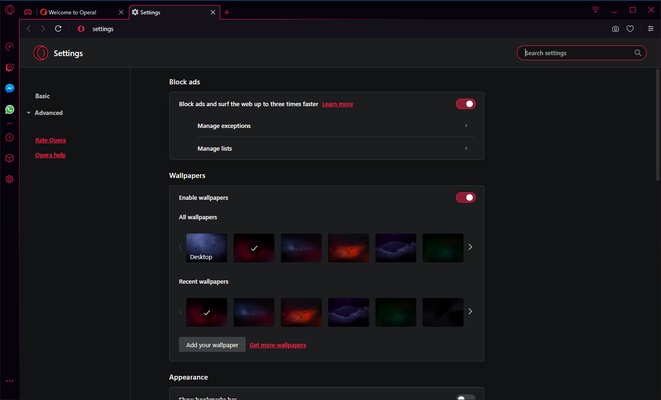Viewport: 661px width, 400px height.
Task: Select checked red wallpaper in All wallpapers
Action: (x=254, y=248)
